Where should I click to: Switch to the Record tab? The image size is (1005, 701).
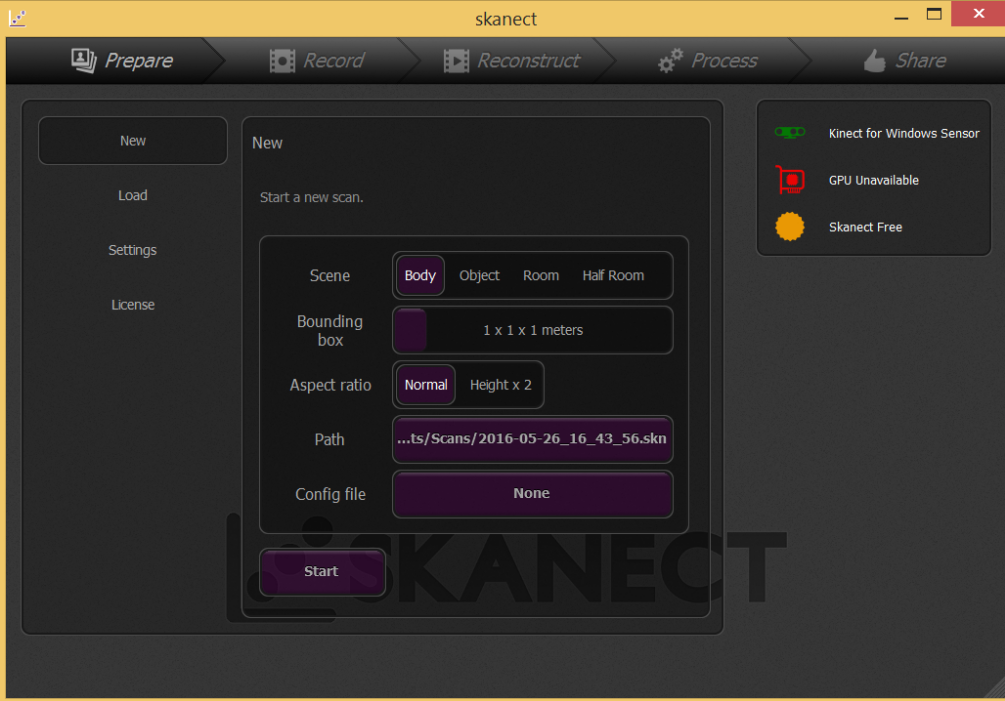coord(317,61)
